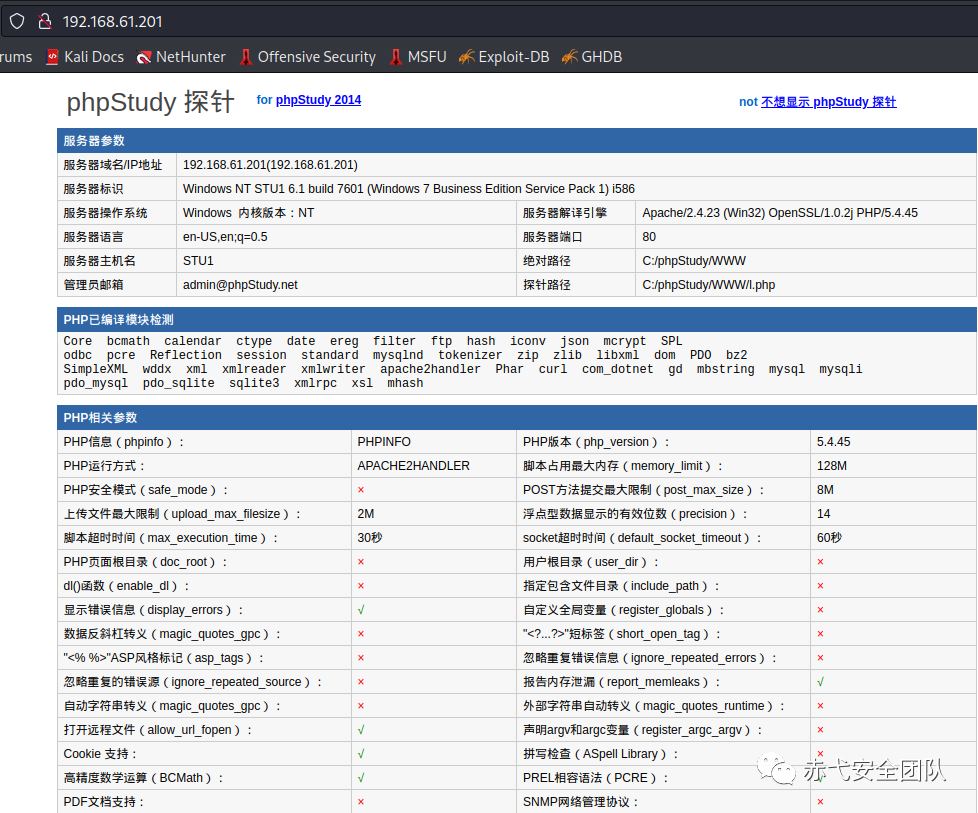Follow the phpStudy 2014 link
Image resolution: width=978 pixels, height=813 pixels.
pos(318,100)
